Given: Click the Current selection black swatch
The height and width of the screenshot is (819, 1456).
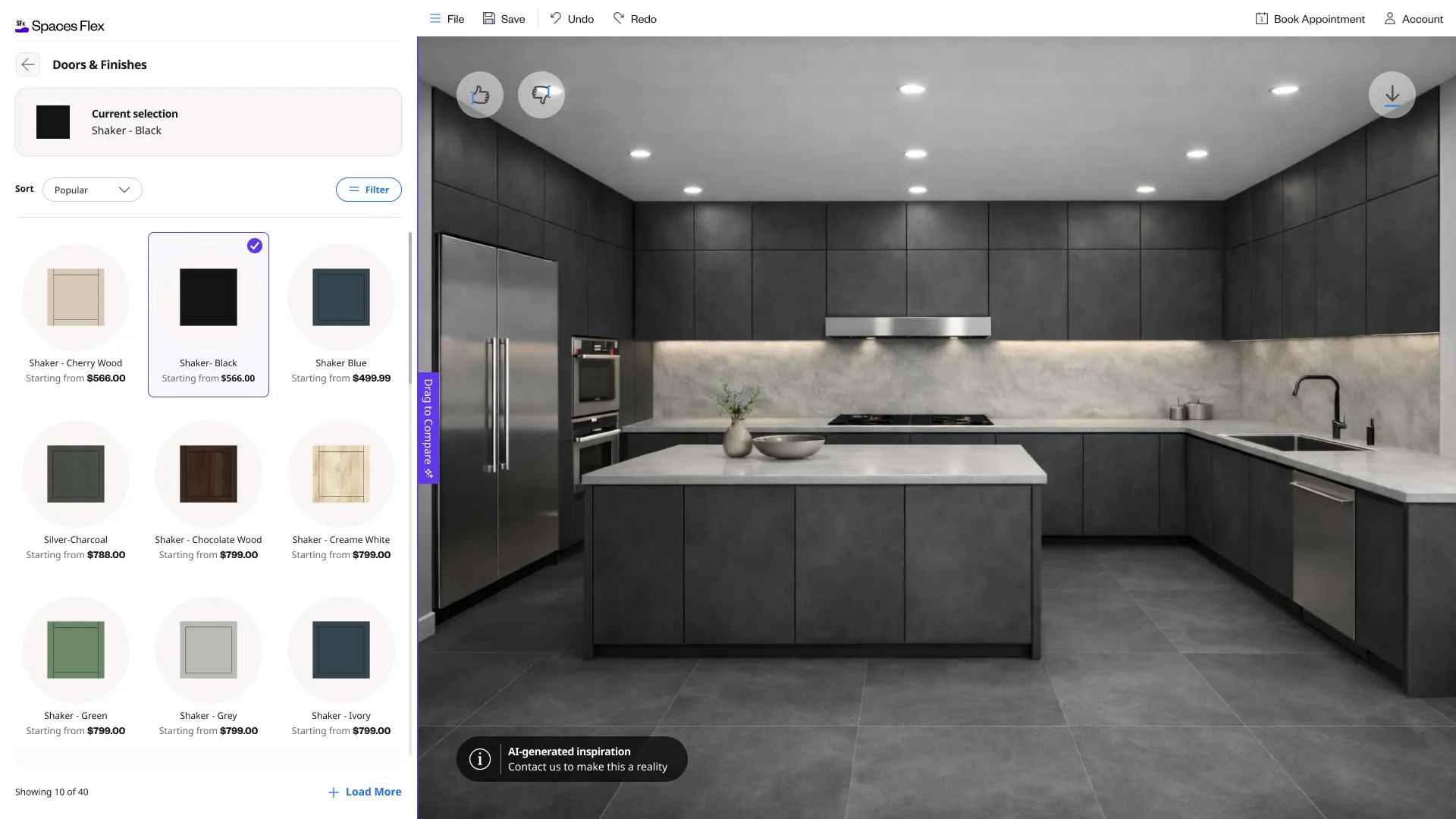Looking at the screenshot, I should click(53, 122).
